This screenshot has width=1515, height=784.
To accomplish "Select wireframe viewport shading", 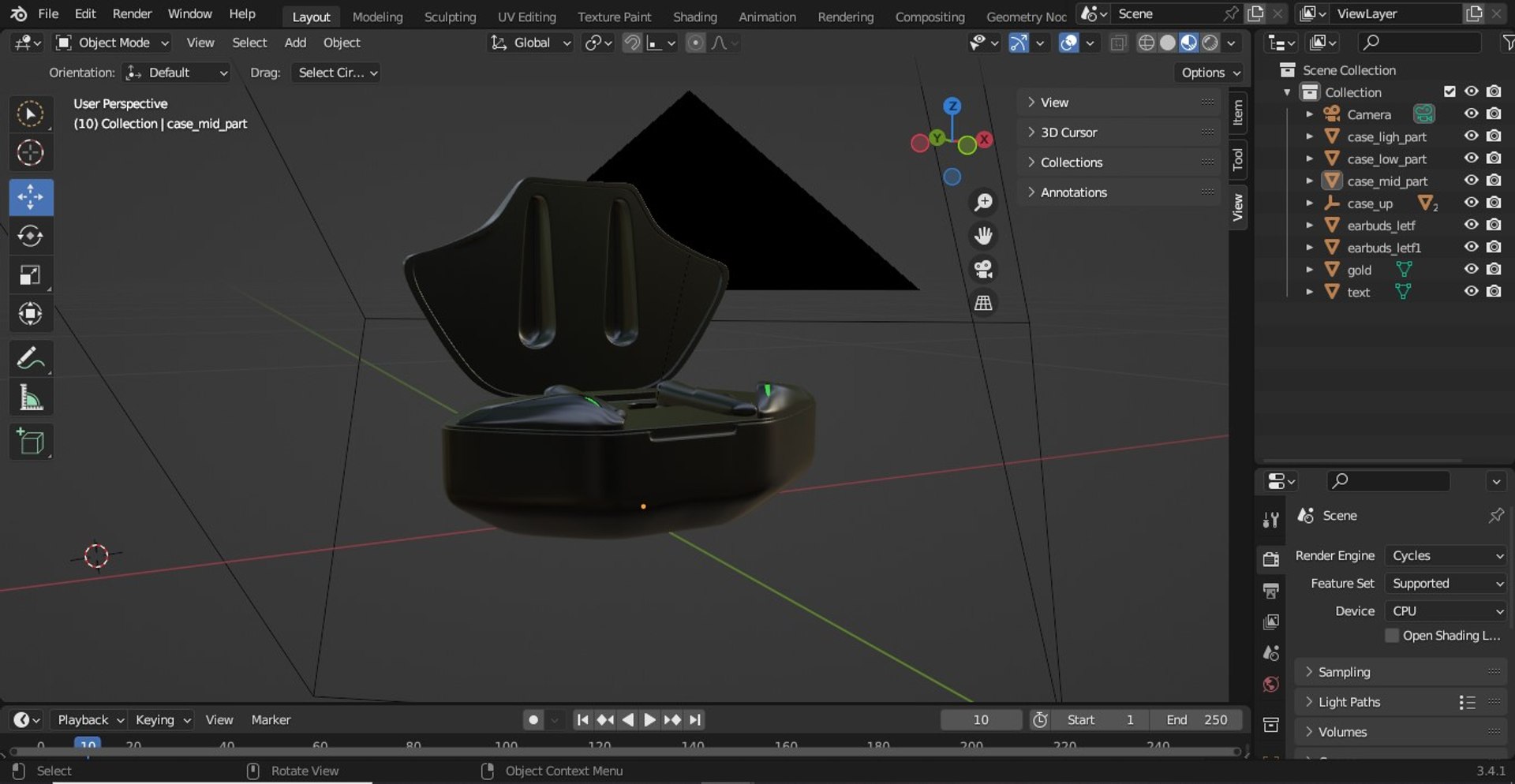I will click(x=1147, y=43).
